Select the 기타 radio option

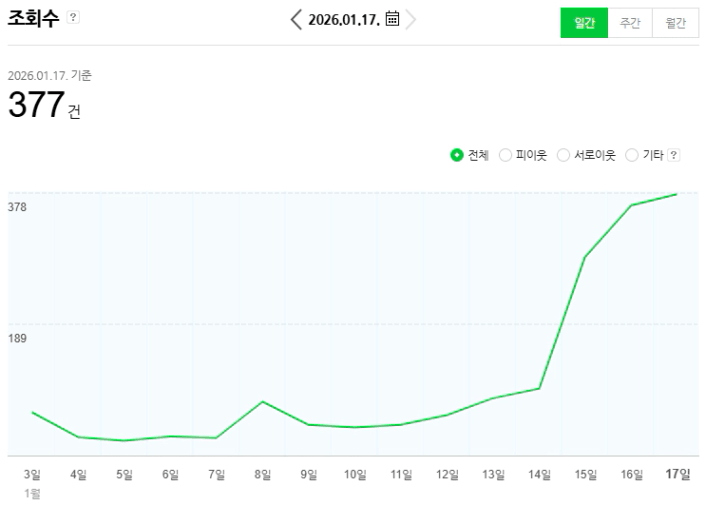point(631,155)
